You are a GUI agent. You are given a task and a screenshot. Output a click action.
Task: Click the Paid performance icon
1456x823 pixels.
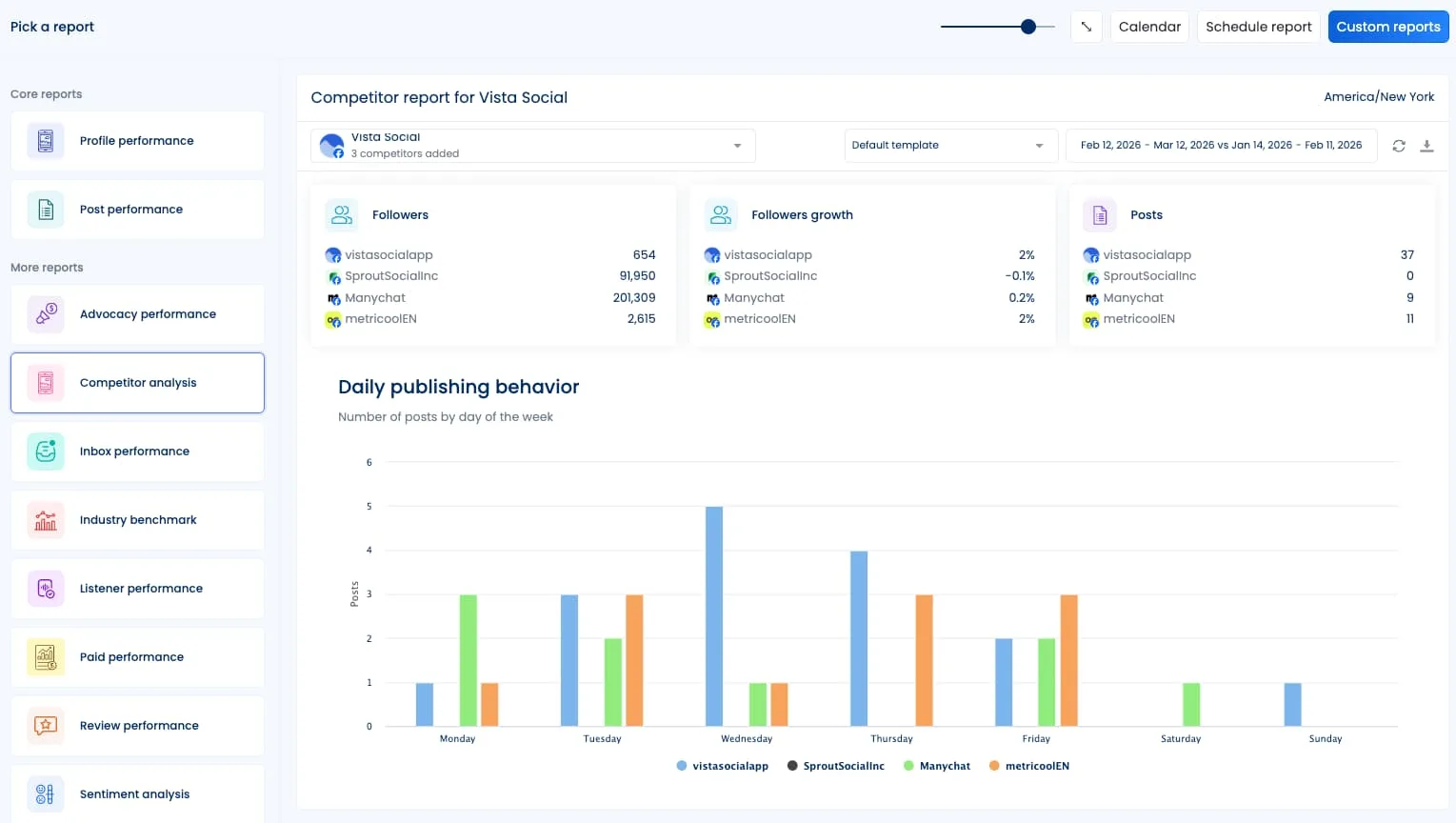click(x=45, y=656)
